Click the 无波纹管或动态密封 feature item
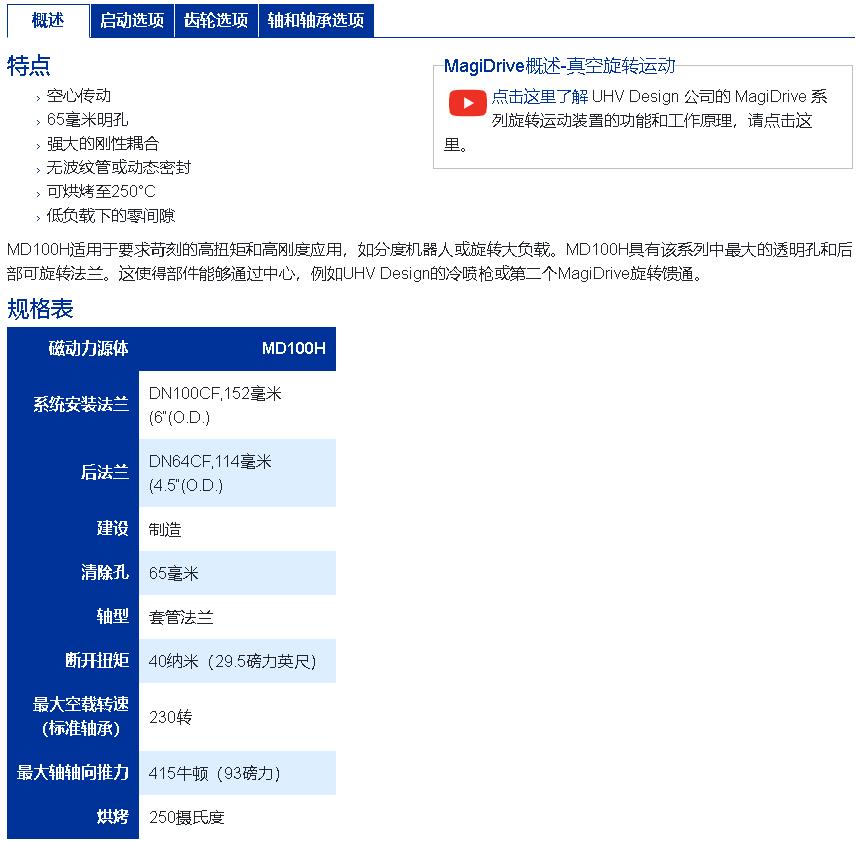Viewport: 859px width, 841px height. tap(119, 168)
